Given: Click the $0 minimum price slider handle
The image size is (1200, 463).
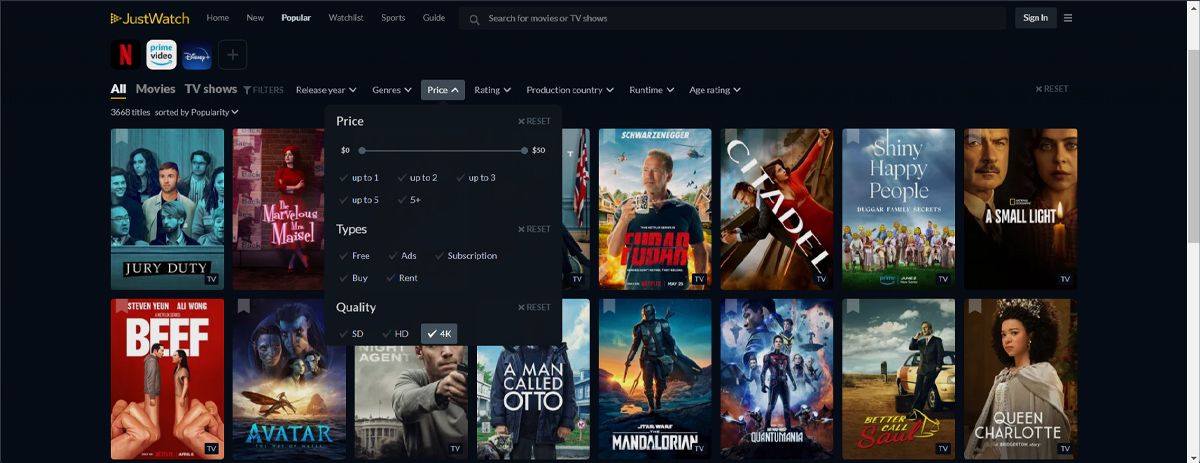Looking at the screenshot, I should [x=362, y=150].
